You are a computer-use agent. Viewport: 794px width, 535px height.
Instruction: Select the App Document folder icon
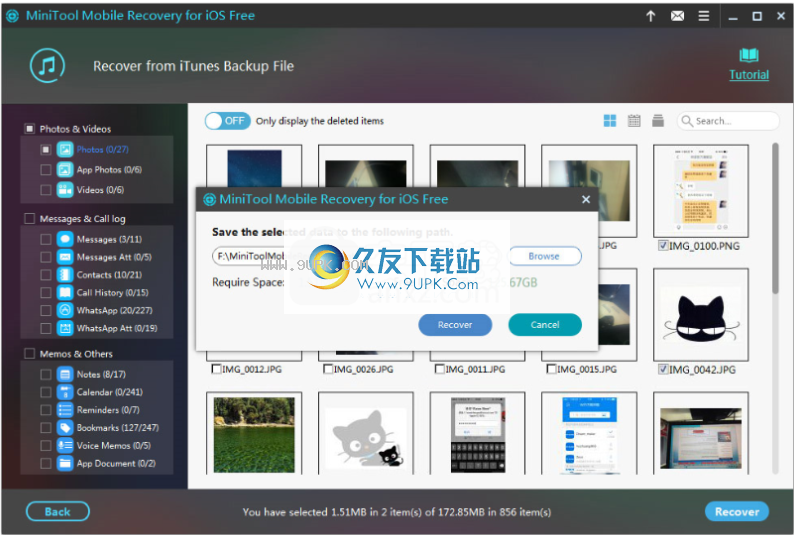(65, 463)
